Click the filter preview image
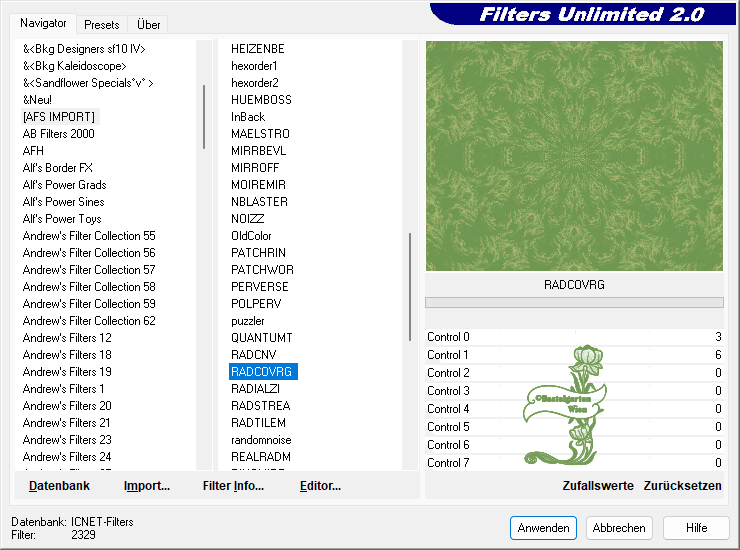The image size is (740, 550). pos(574,156)
